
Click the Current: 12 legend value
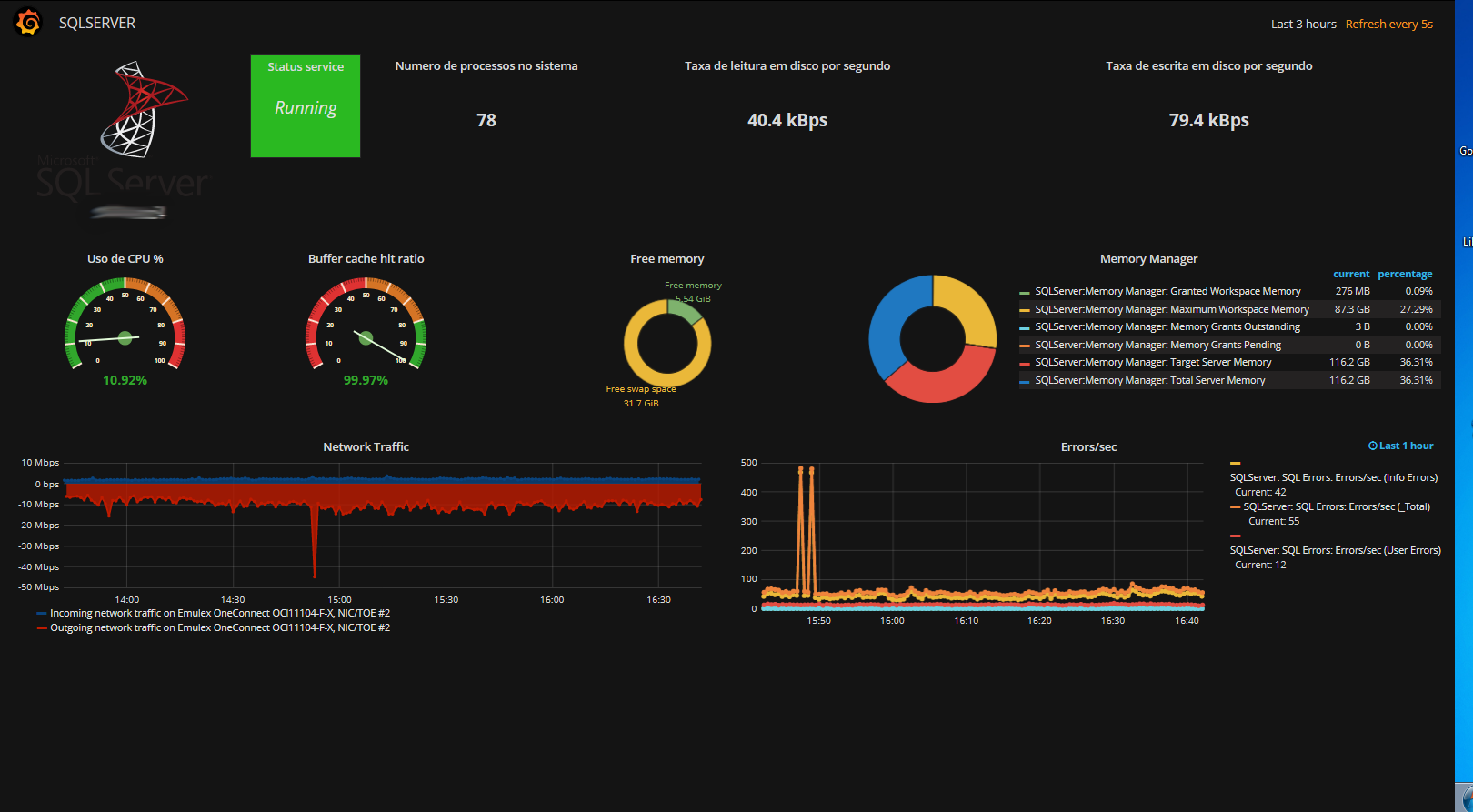(1260, 566)
